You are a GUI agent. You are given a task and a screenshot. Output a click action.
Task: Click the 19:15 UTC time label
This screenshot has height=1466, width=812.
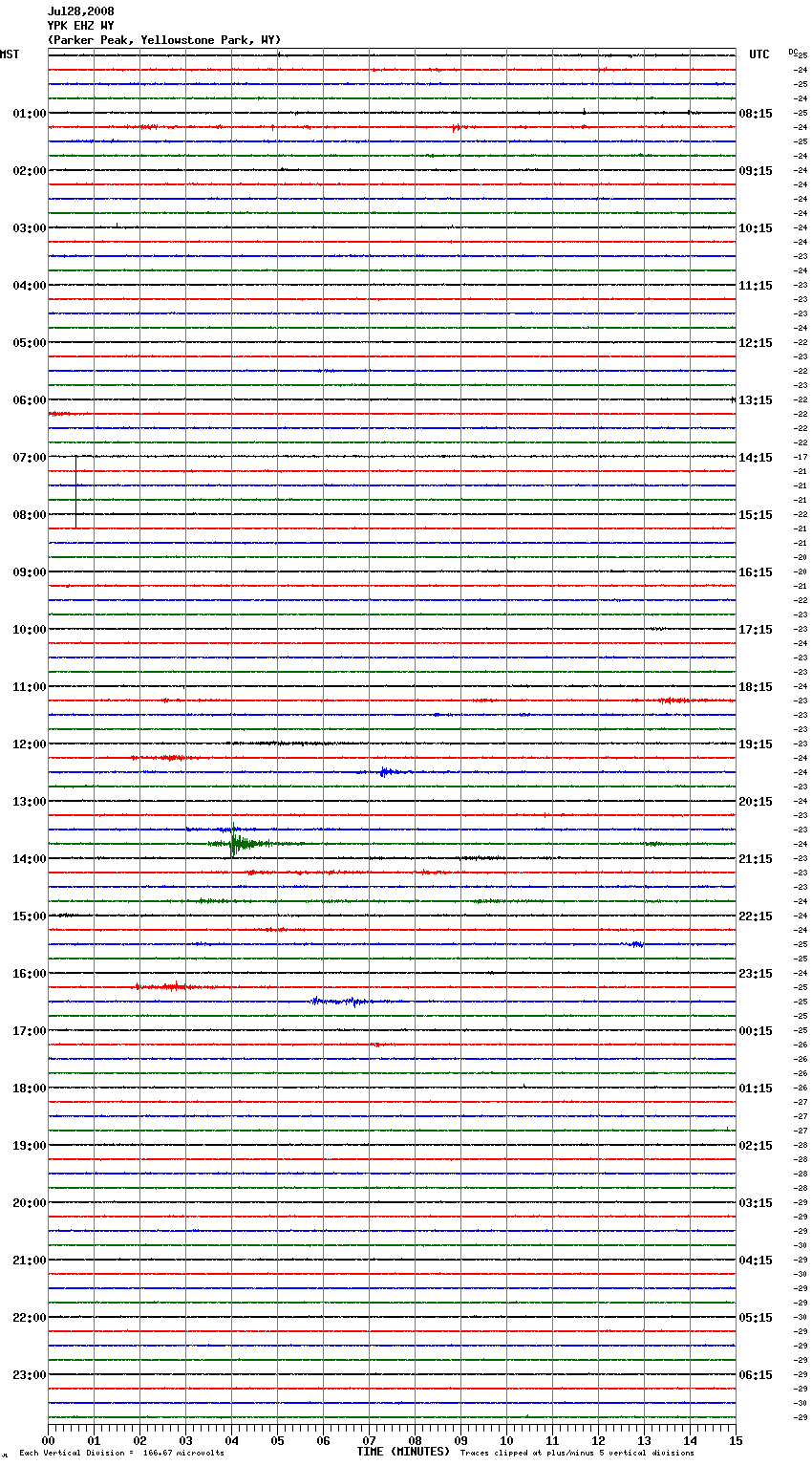(756, 744)
